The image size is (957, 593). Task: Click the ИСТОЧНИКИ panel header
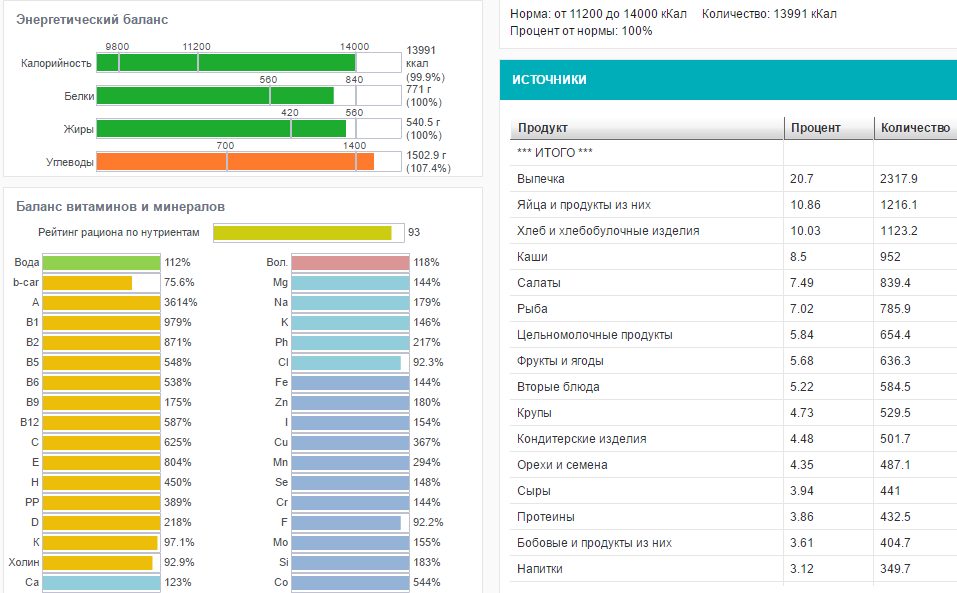(727, 80)
